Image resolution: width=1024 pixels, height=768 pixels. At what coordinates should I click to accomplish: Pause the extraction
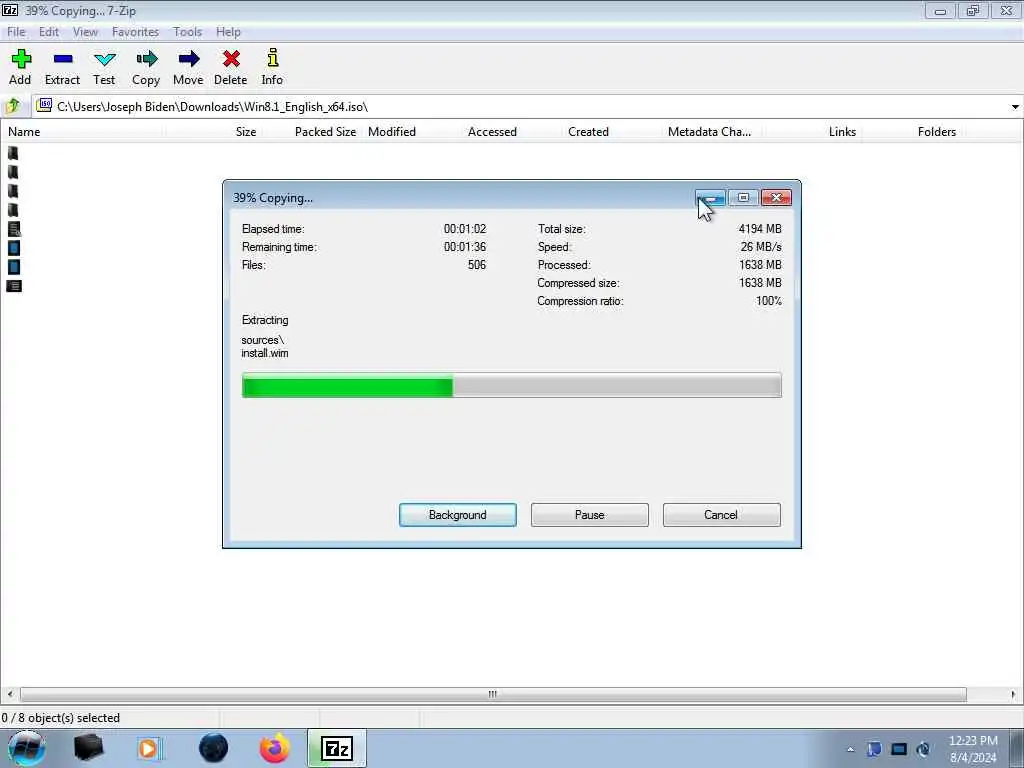[x=590, y=515]
